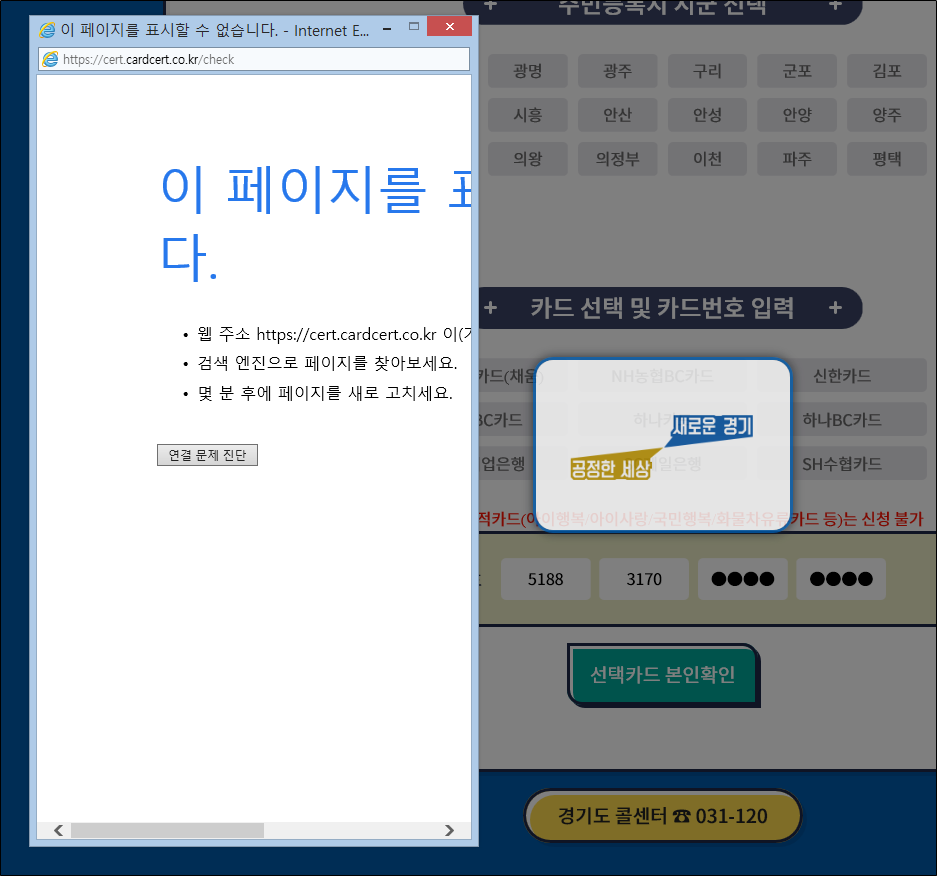937x876 pixels.
Task: Select 군포 city button
Action: click(x=797, y=71)
